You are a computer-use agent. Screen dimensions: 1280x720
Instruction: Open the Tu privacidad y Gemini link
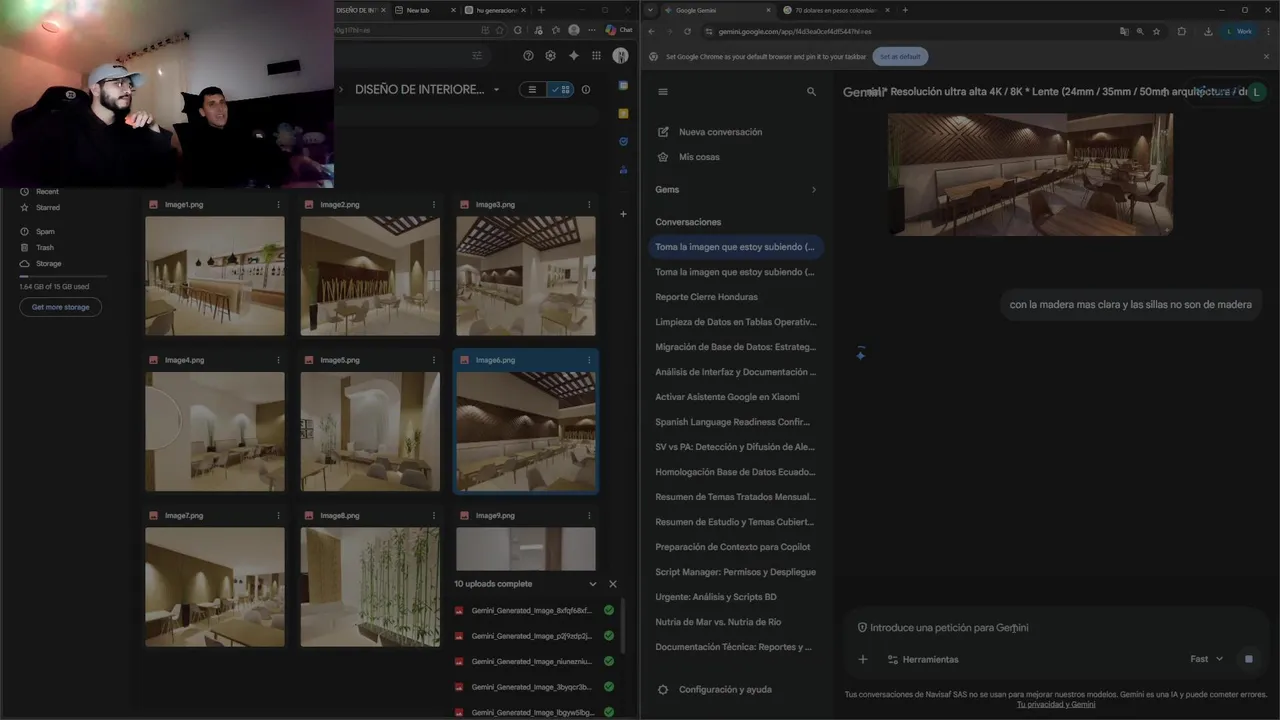click(x=1056, y=704)
